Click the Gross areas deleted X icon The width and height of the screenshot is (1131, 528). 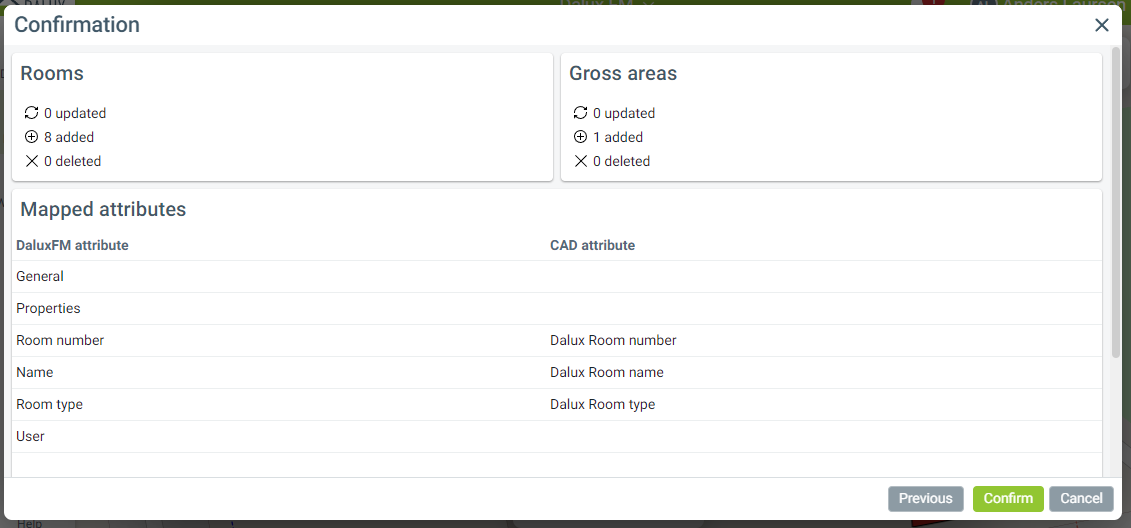[x=580, y=161]
